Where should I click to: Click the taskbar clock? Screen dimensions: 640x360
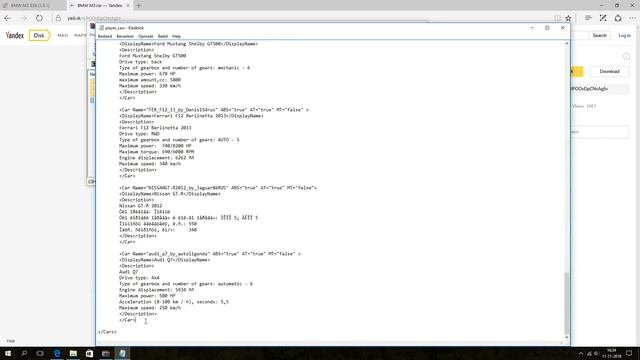pos(611,353)
